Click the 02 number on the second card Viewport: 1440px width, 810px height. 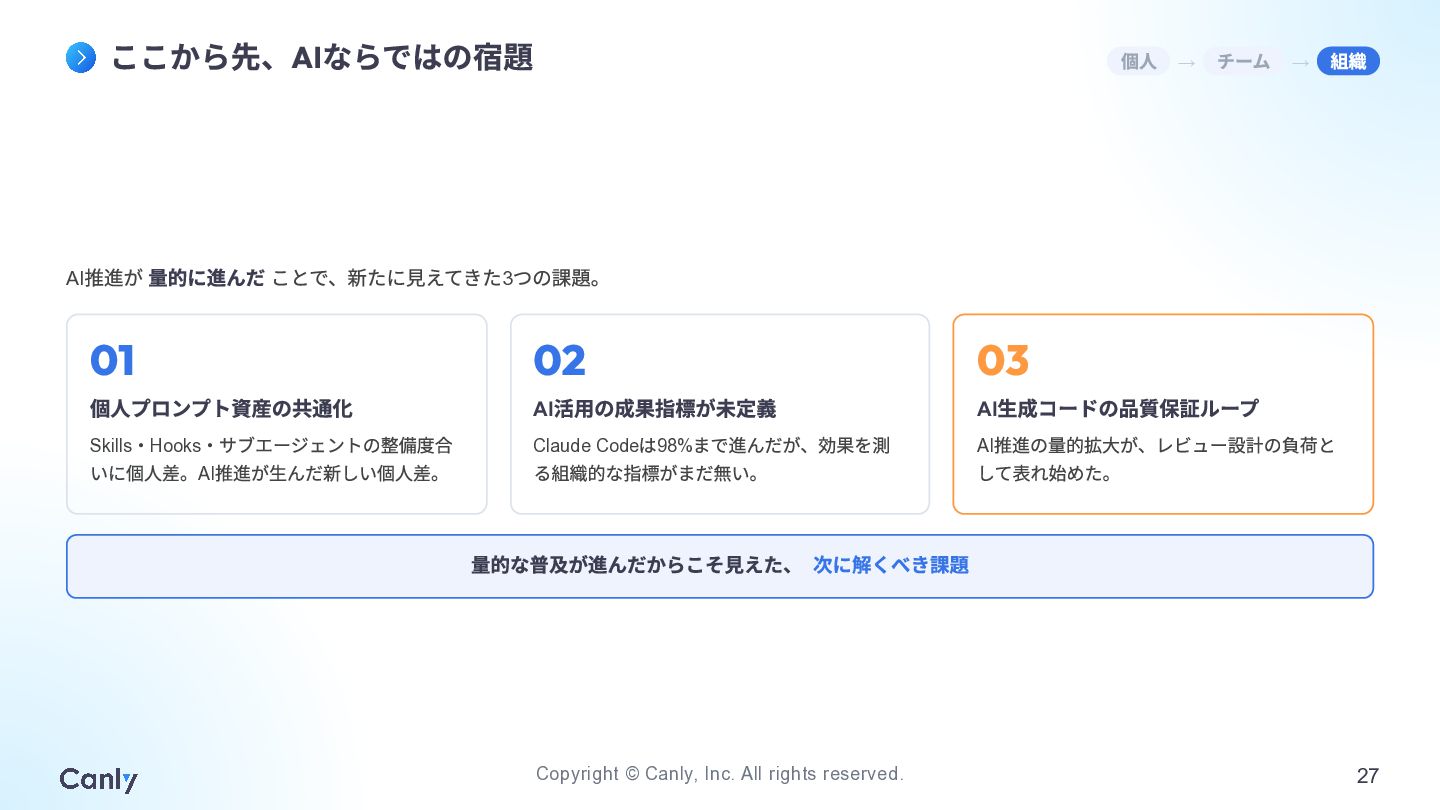[559, 361]
